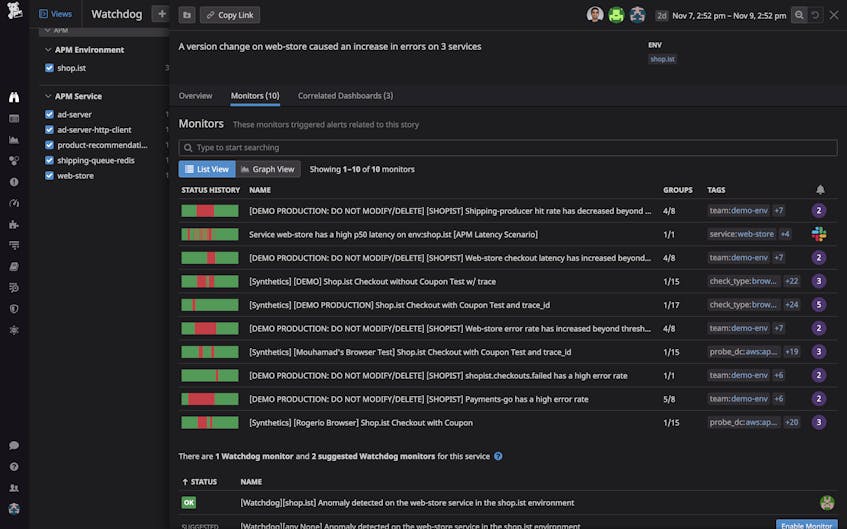The image size is (847, 529).
Task: Click the refresh icon in the header
Action: pos(816,15)
